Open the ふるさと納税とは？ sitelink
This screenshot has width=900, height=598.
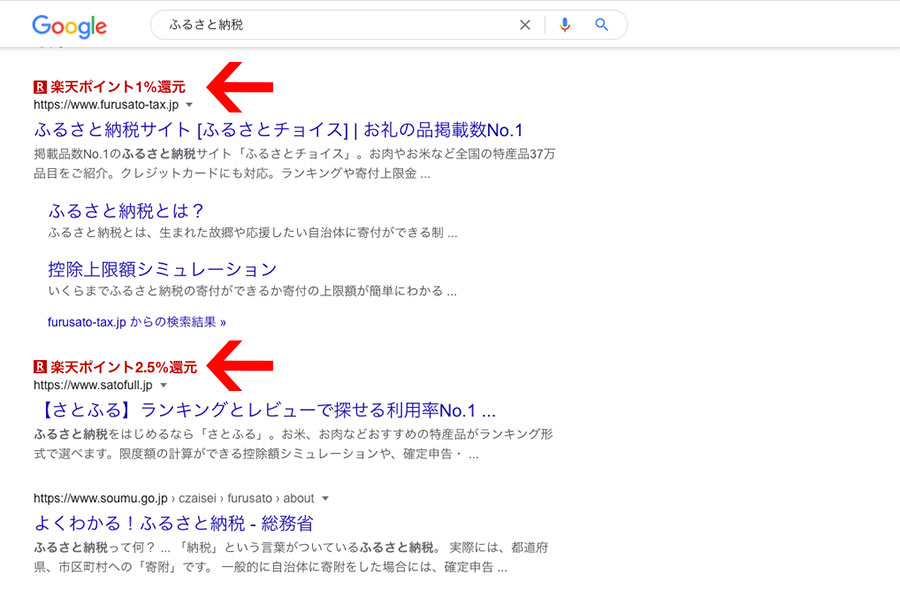click(x=126, y=211)
